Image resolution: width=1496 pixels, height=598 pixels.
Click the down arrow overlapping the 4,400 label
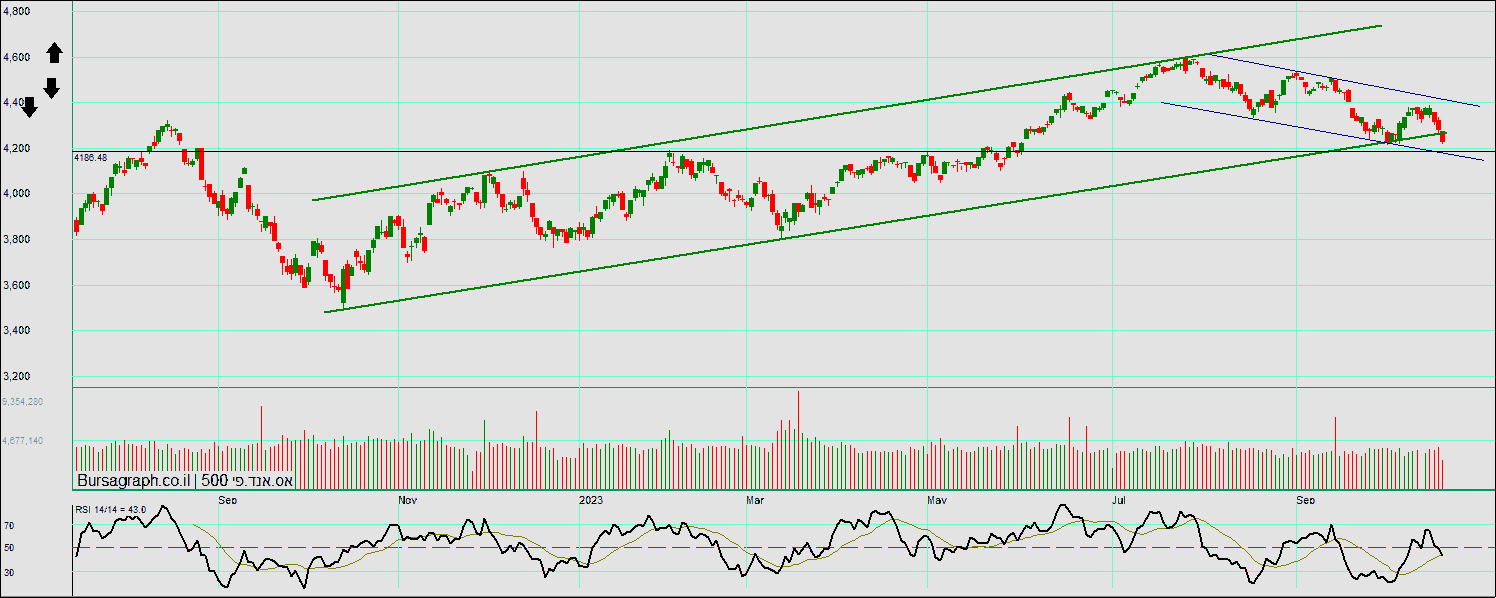pyautogui.click(x=30, y=107)
